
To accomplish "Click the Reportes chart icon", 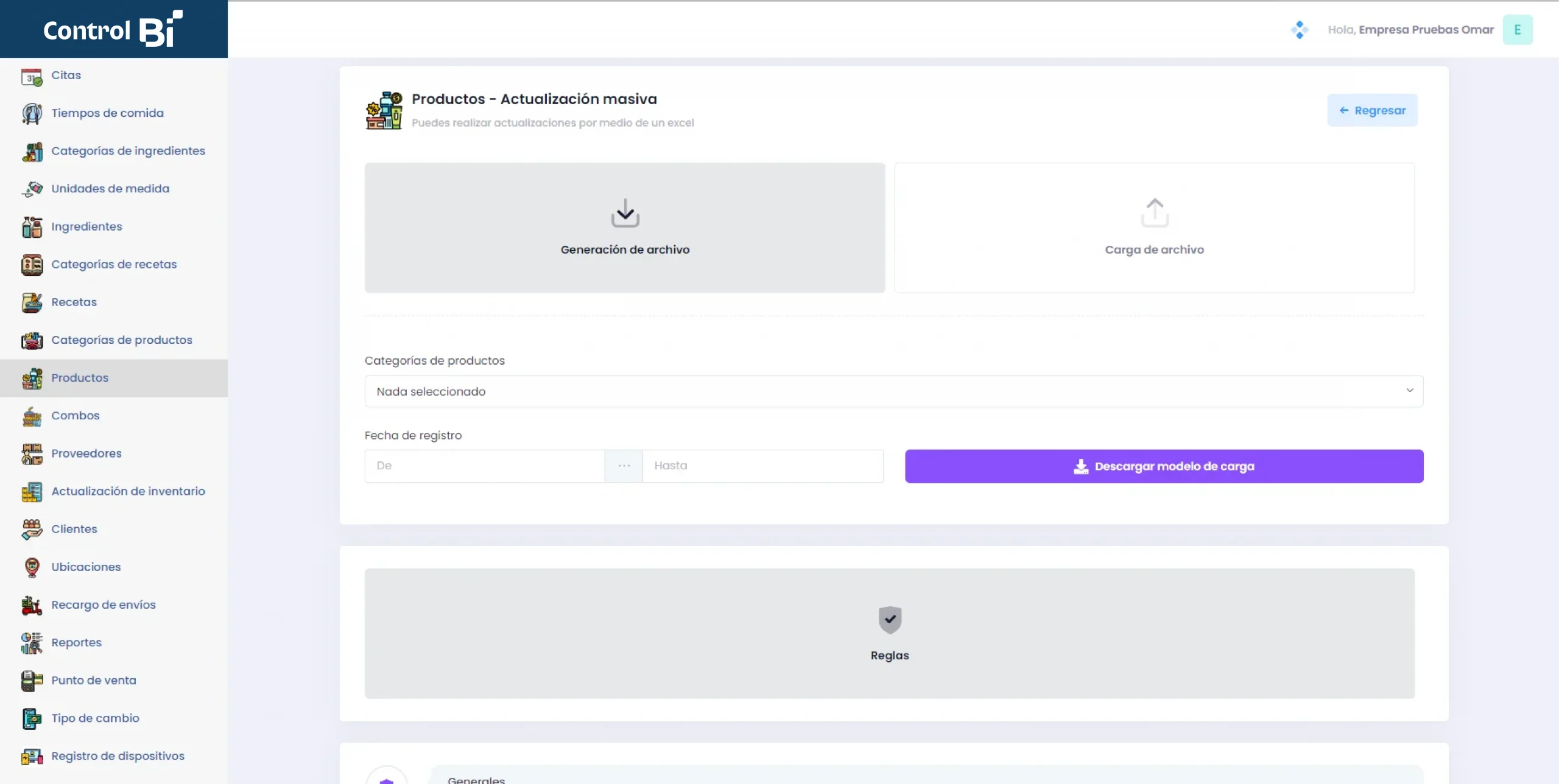I will (x=32, y=643).
